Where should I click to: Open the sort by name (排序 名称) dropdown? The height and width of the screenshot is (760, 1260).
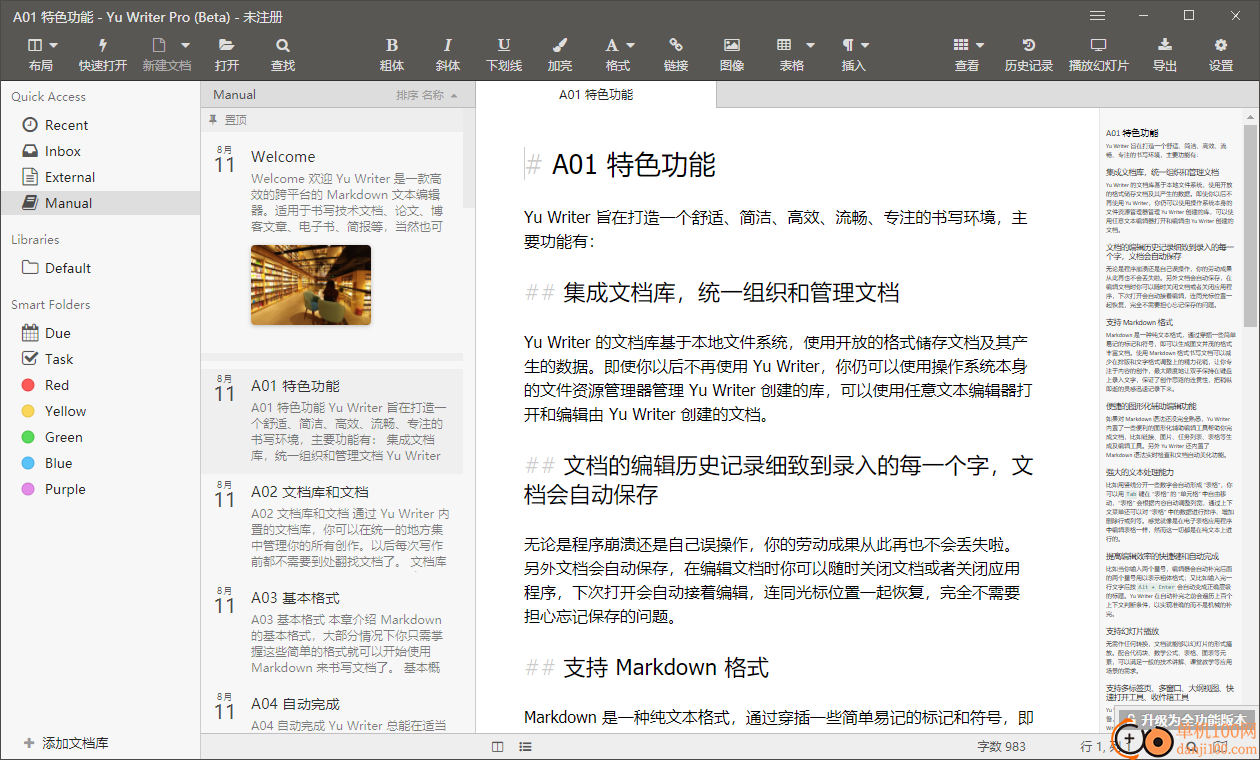click(x=427, y=96)
